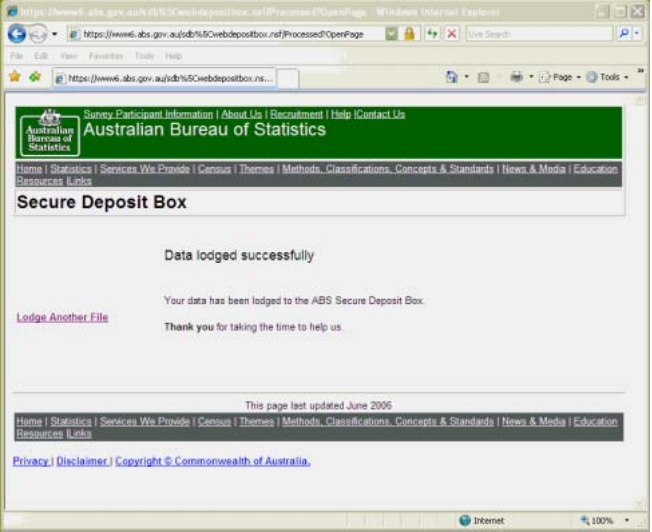Open Survey Participant Information link
The width and height of the screenshot is (652, 532).
pos(148,114)
